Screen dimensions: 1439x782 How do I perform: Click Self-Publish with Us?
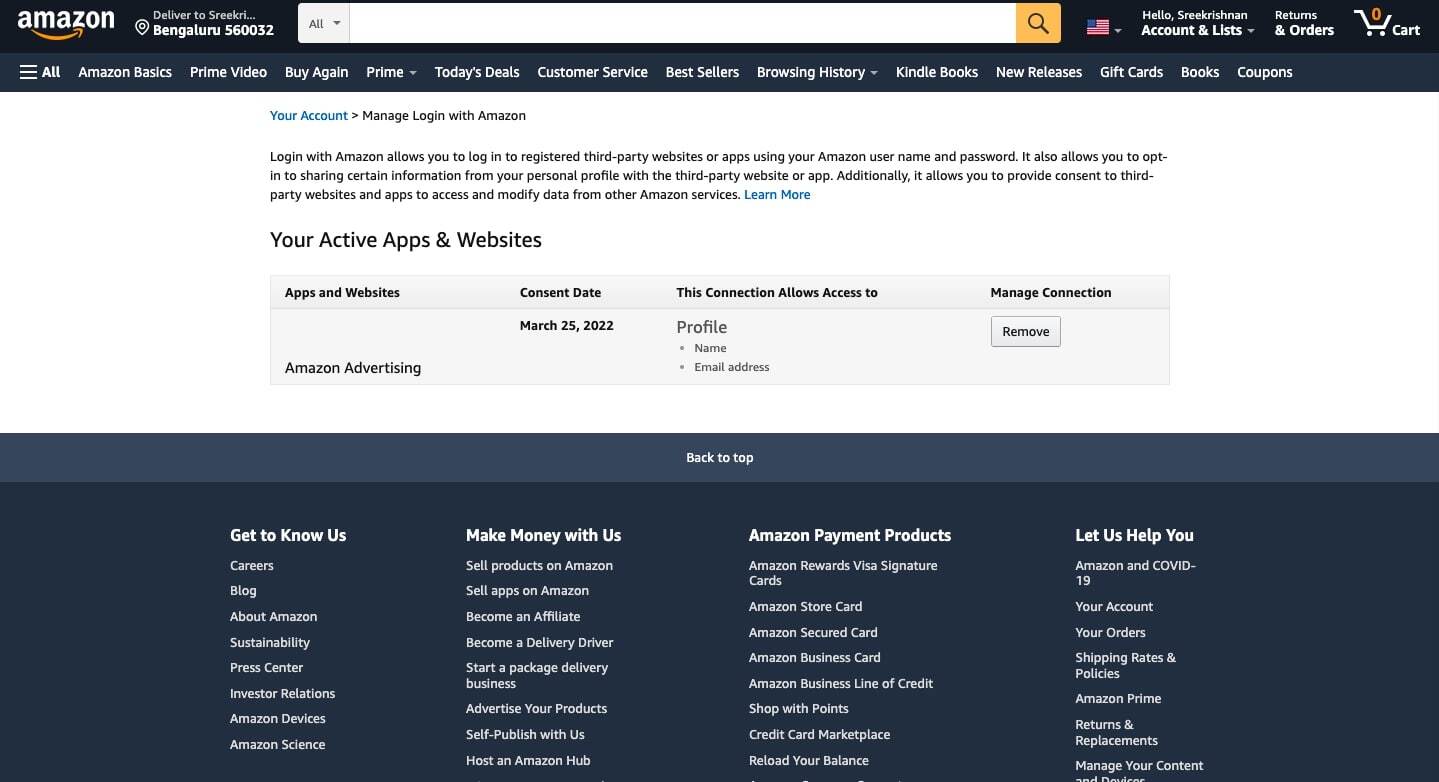coord(525,735)
